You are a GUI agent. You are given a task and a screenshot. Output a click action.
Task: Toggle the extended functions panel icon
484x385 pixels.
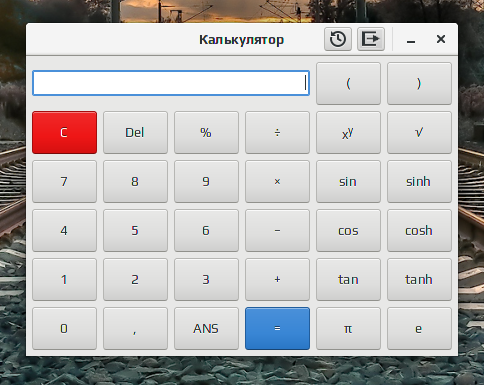point(371,39)
